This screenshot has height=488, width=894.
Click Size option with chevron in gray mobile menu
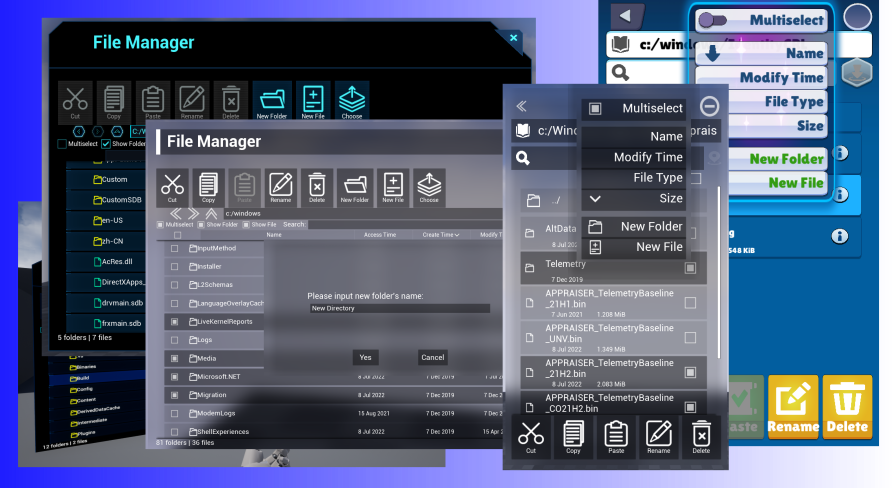633,198
